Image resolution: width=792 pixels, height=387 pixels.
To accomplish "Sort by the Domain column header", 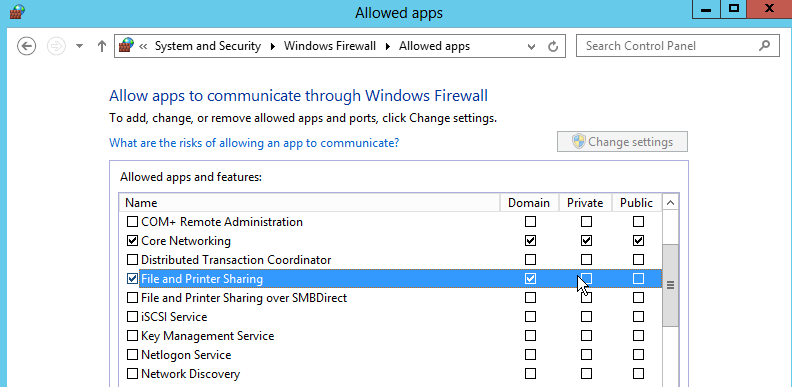I will [529, 203].
